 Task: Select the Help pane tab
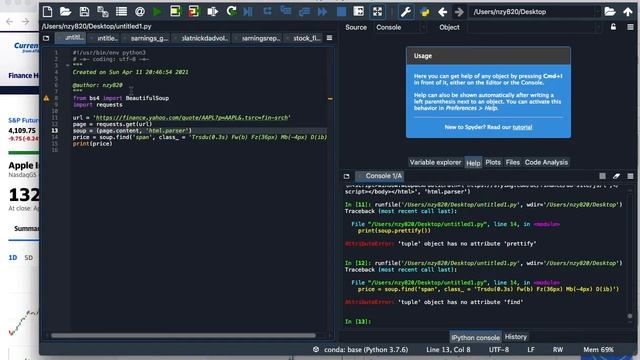[473, 162]
